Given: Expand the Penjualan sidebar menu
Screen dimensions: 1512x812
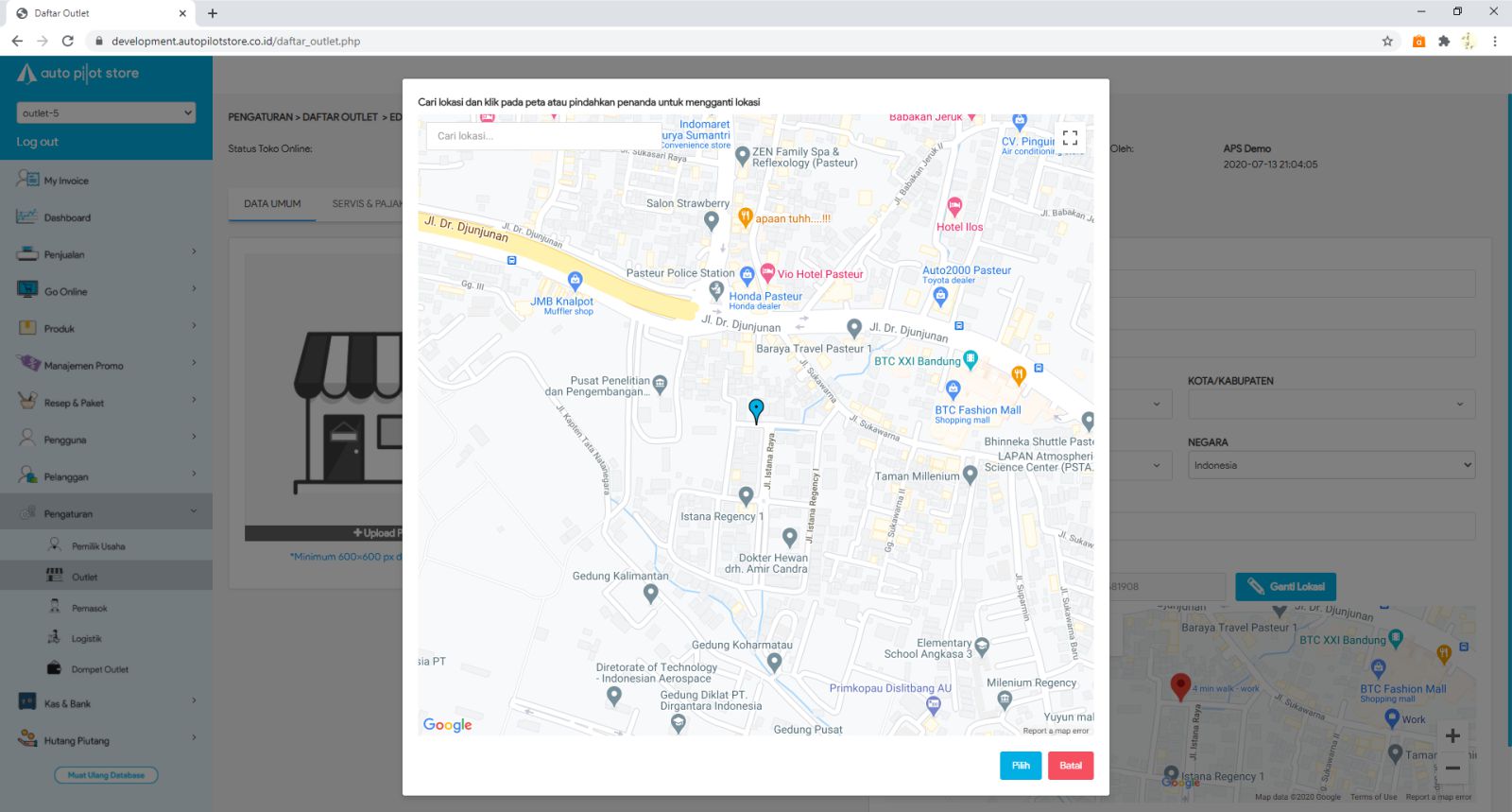Looking at the screenshot, I should 106,254.
